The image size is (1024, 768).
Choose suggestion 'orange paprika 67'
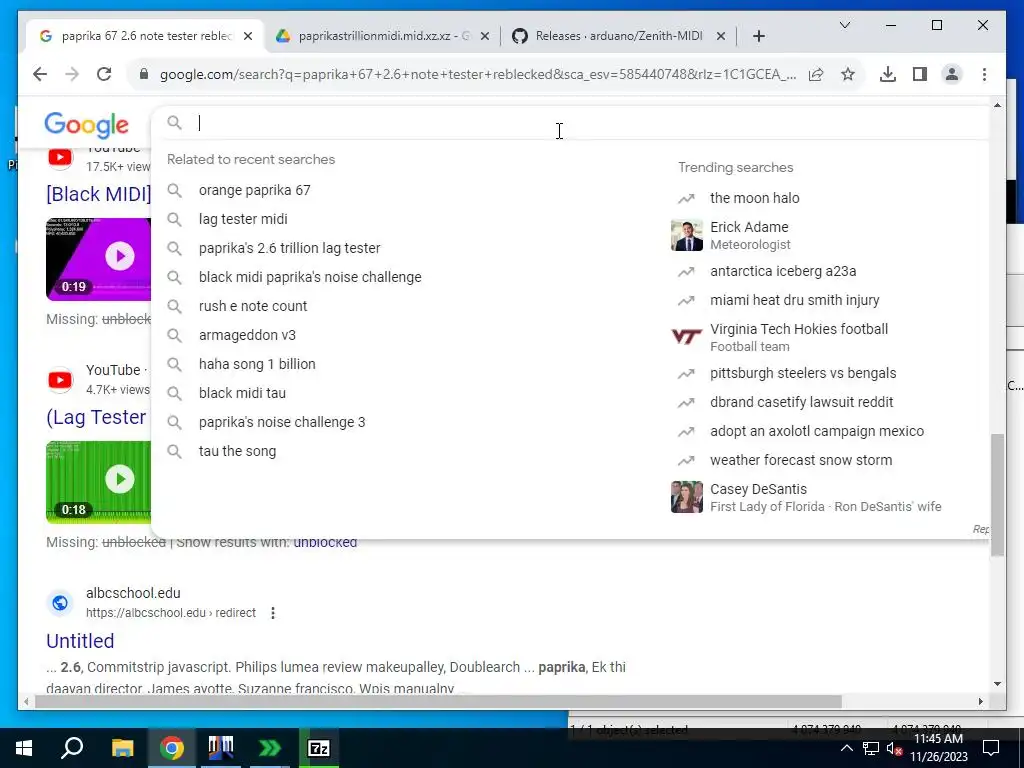255,190
